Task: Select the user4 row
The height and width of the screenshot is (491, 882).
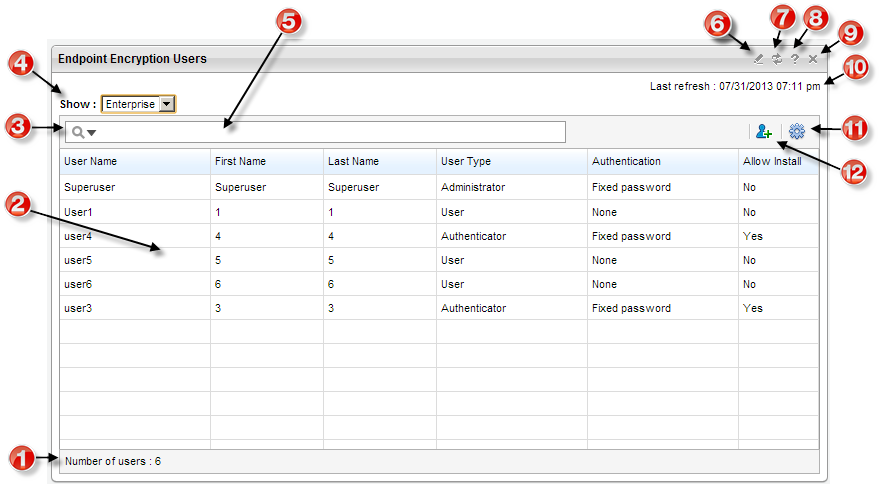Action: point(78,236)
